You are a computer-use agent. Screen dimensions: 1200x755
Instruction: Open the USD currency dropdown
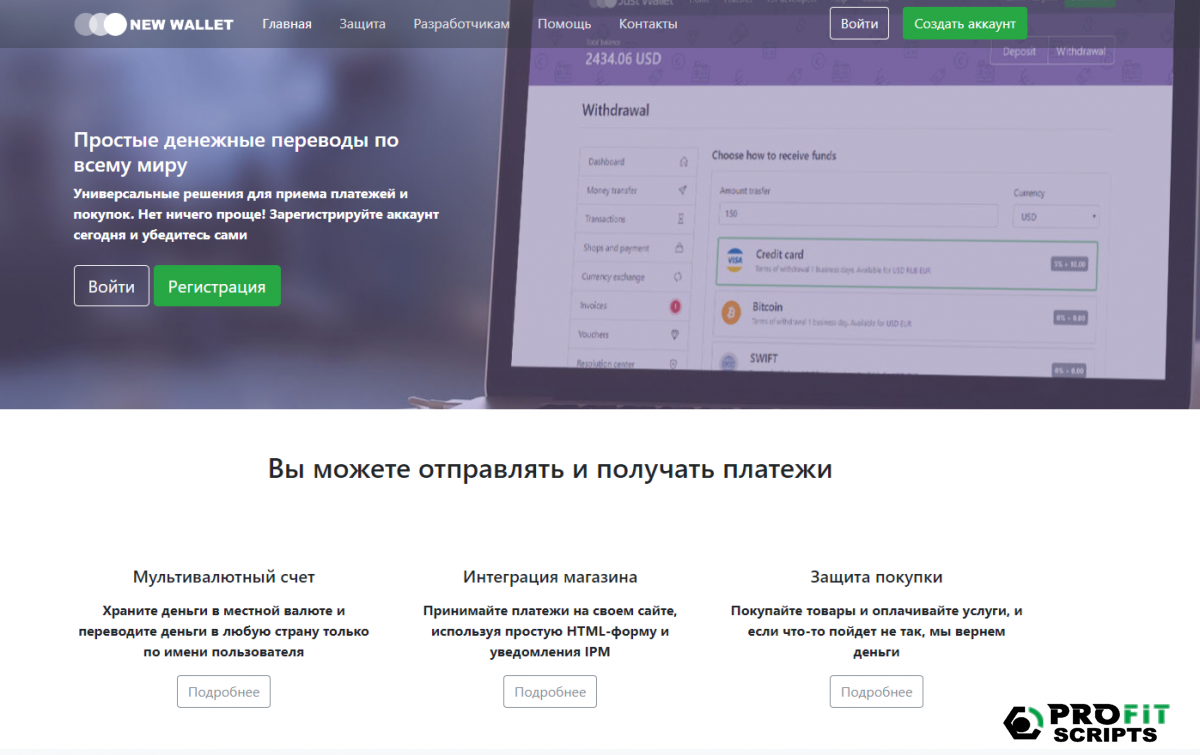point(1056,216)
